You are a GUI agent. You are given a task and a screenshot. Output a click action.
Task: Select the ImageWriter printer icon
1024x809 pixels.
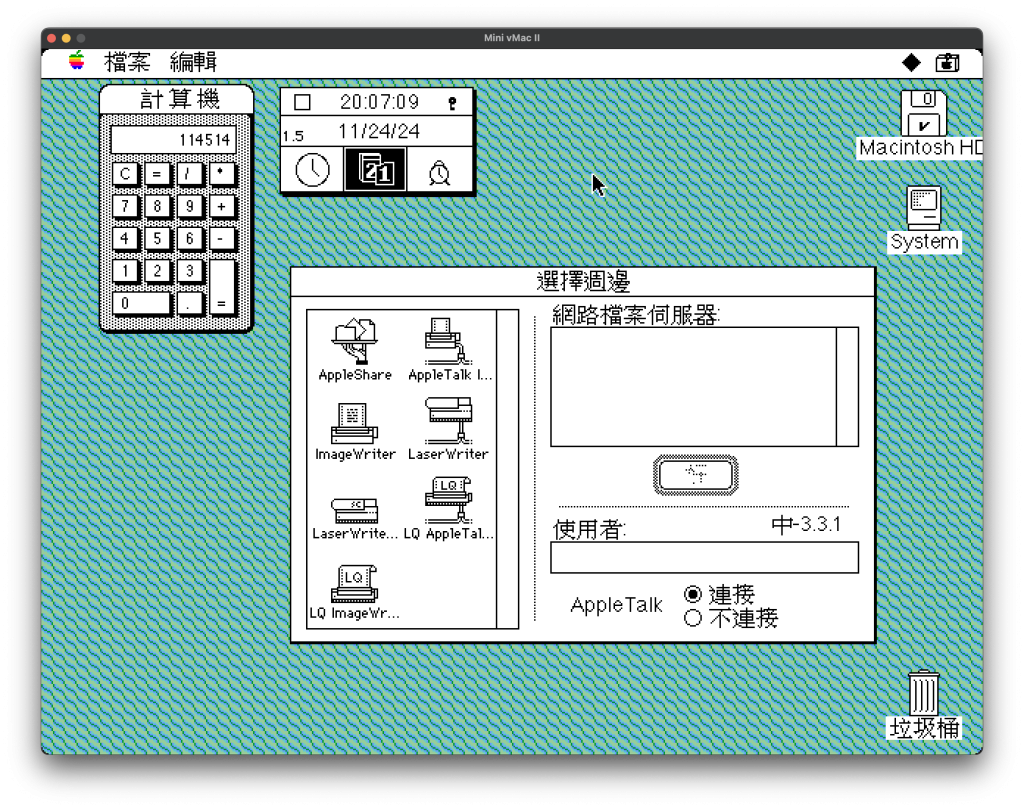point(355,424)
